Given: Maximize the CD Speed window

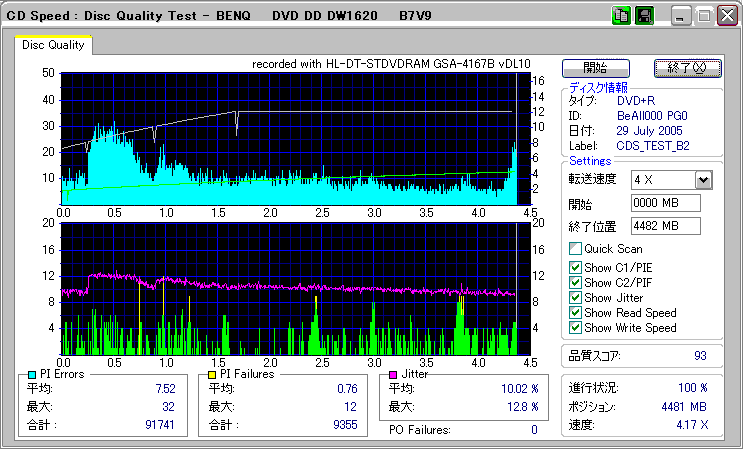Looking at the screenshot, I should [704, 16].
